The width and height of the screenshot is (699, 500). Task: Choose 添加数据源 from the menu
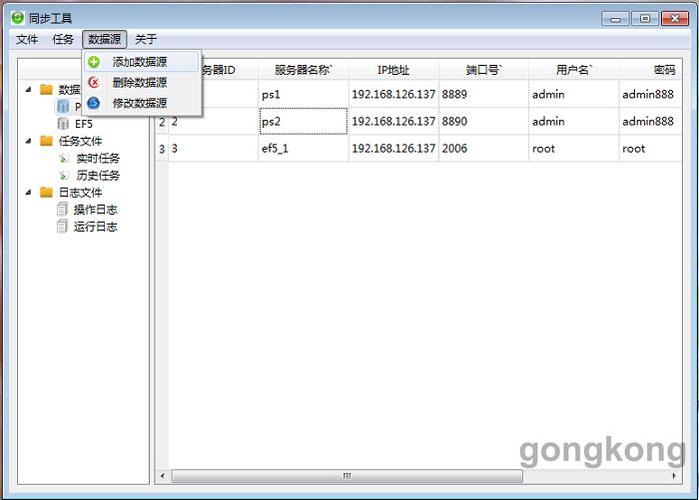point(142,62)
